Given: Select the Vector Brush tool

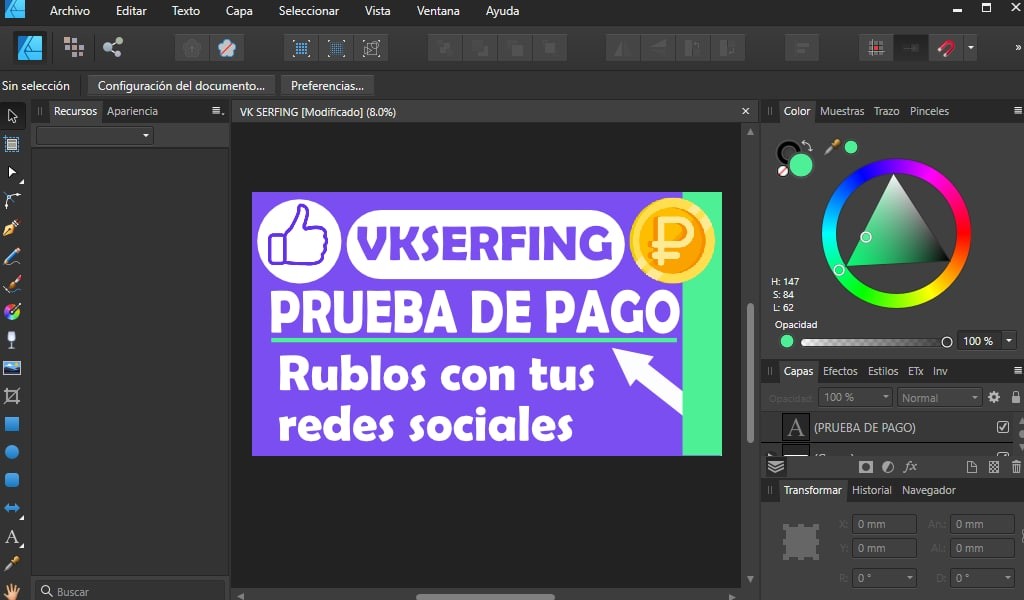Looking at the screenshot, I should [12, 284].
